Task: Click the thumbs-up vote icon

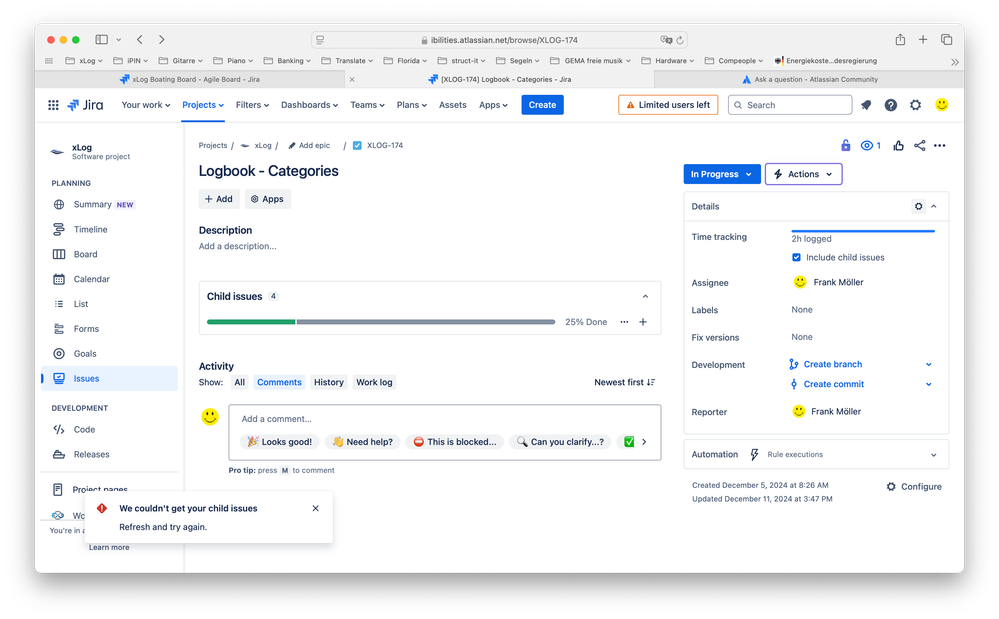Action: 898,145
